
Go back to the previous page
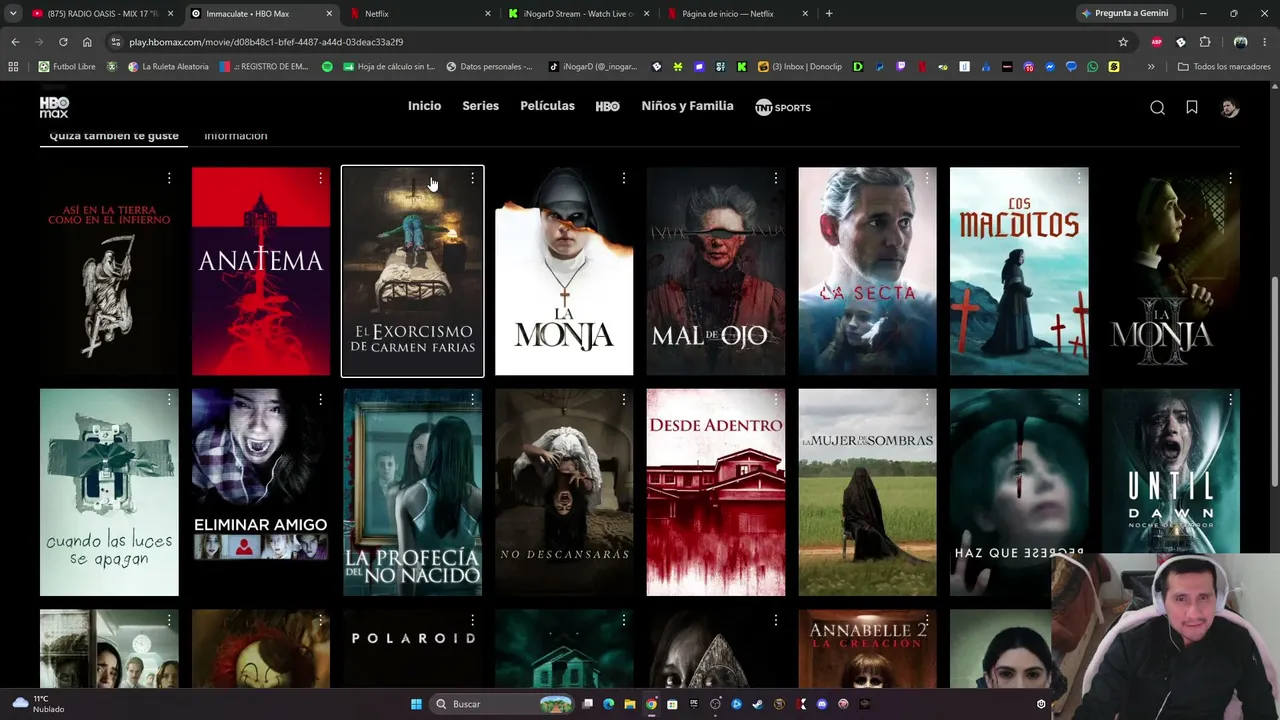point(15,42)
